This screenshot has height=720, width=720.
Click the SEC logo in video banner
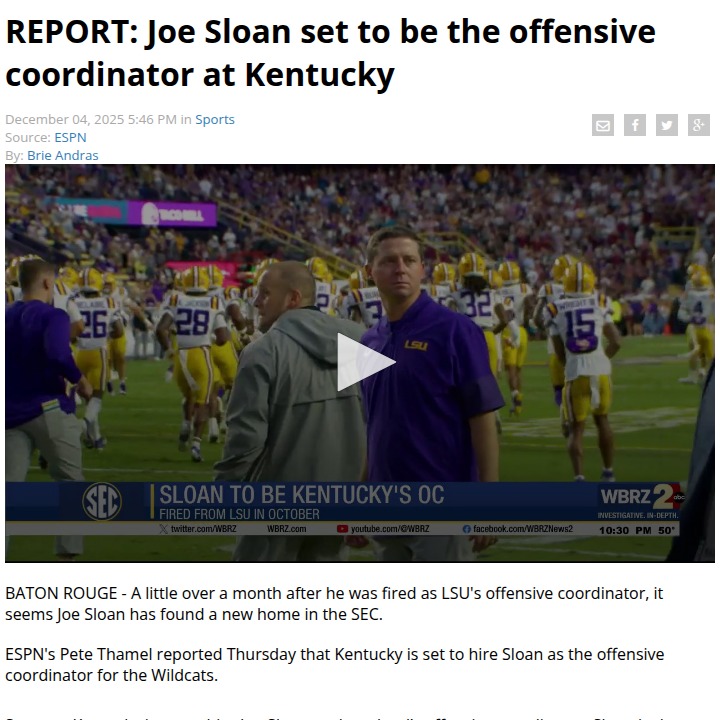[x=102, y=501]
